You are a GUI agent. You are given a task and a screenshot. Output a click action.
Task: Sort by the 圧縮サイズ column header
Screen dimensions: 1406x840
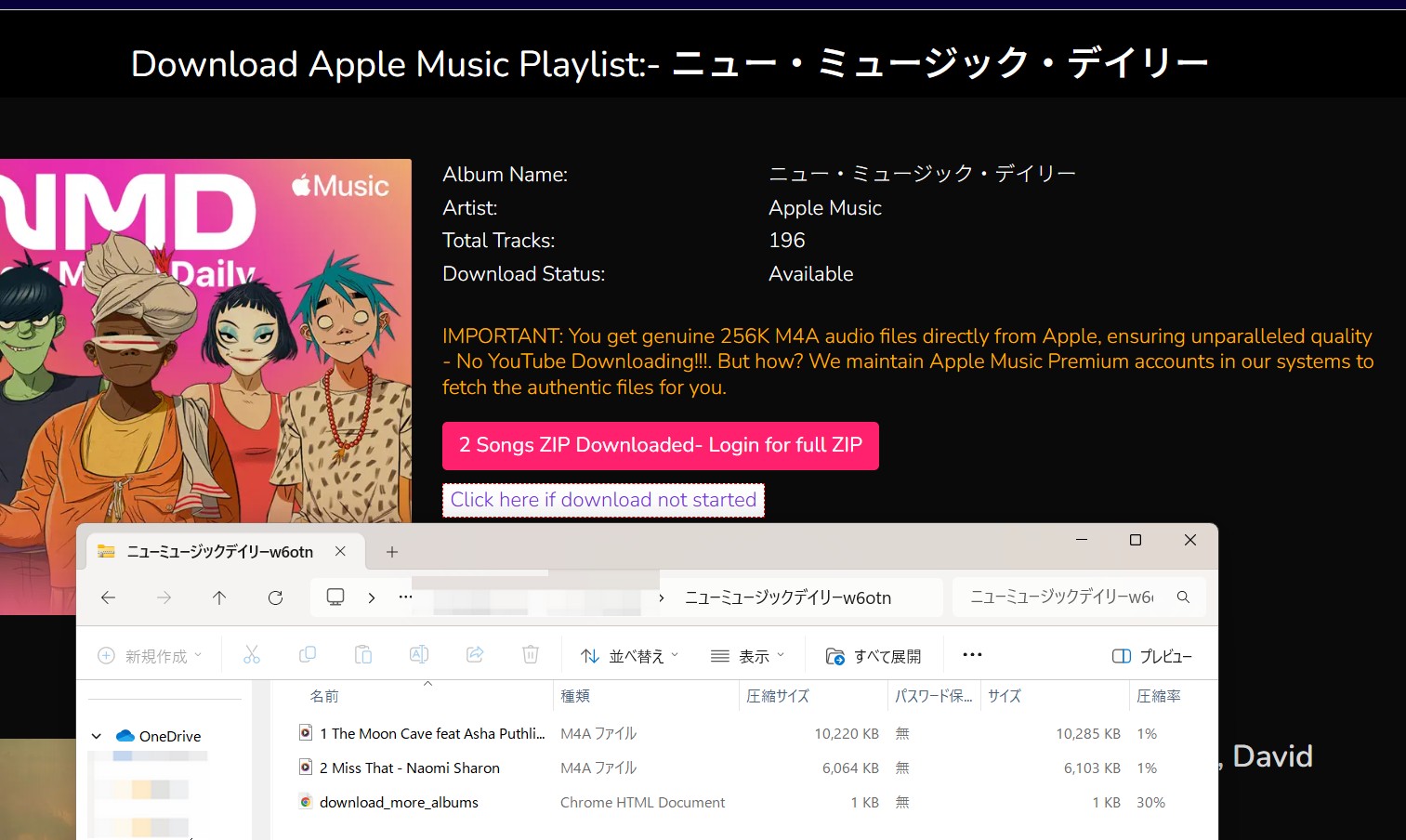pyautogui.click(x=778, y=696)
